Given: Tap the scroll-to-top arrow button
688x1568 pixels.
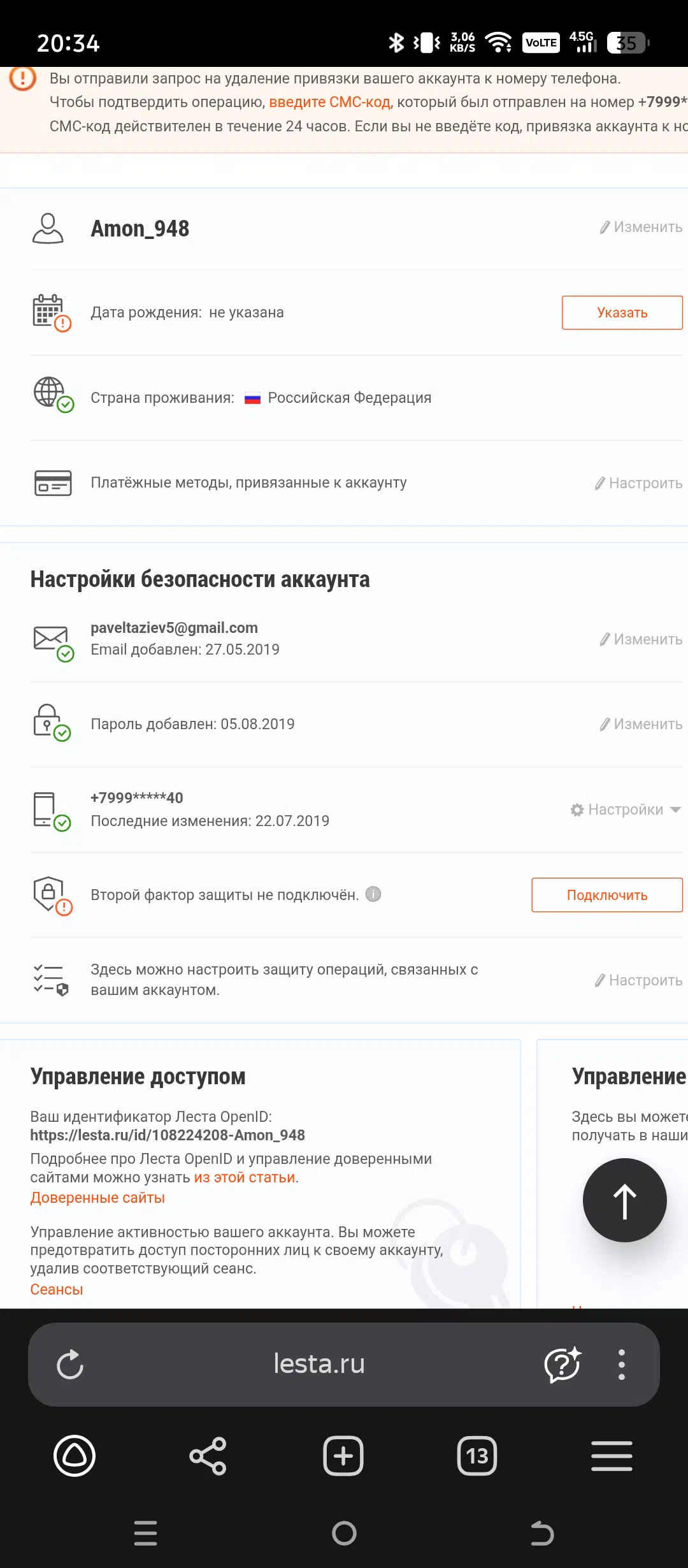Looking at the screenshot, I should pos(624,1200).
